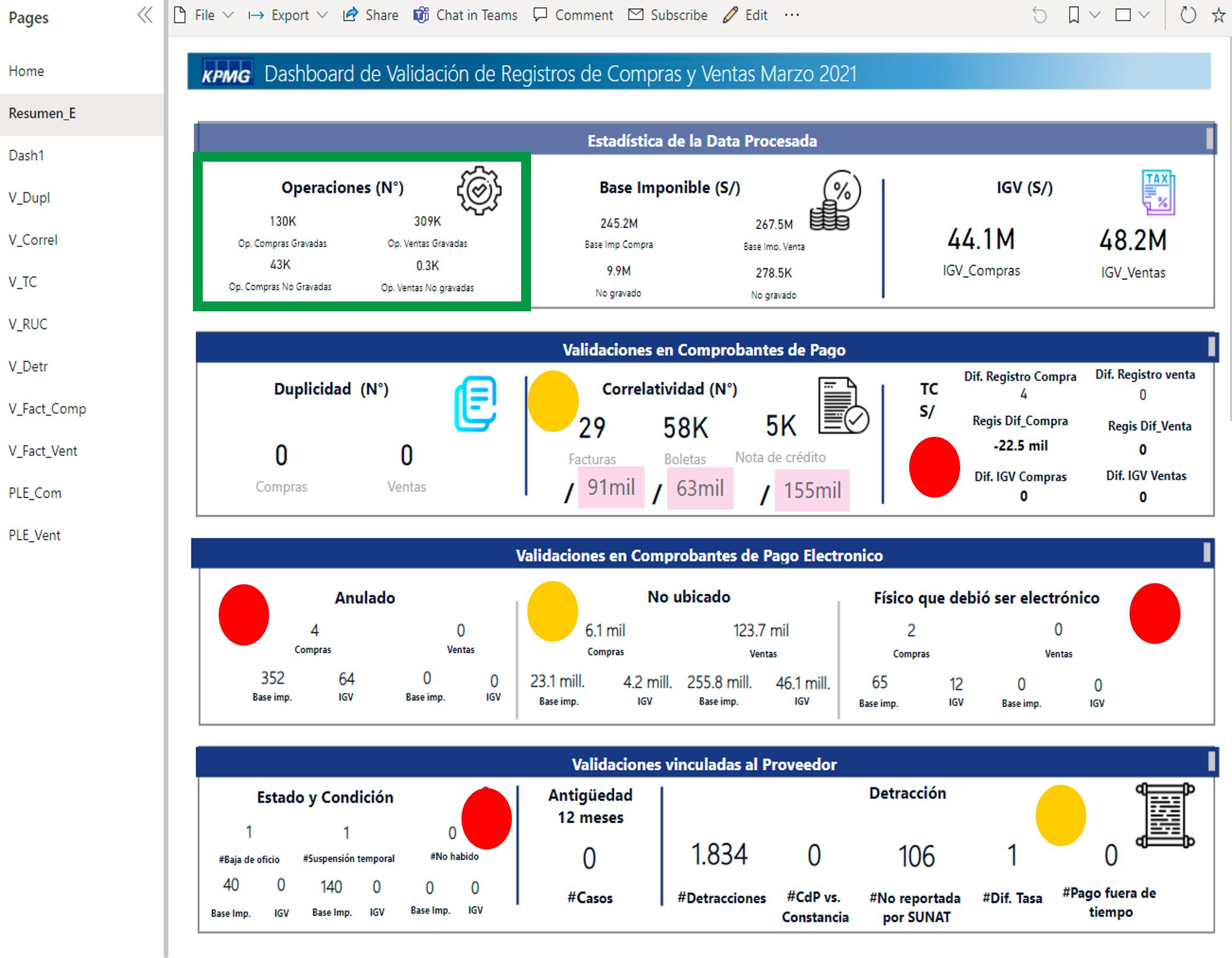
Task: Click the red indicator circle beside Anulado
Action: click(244, 614)
